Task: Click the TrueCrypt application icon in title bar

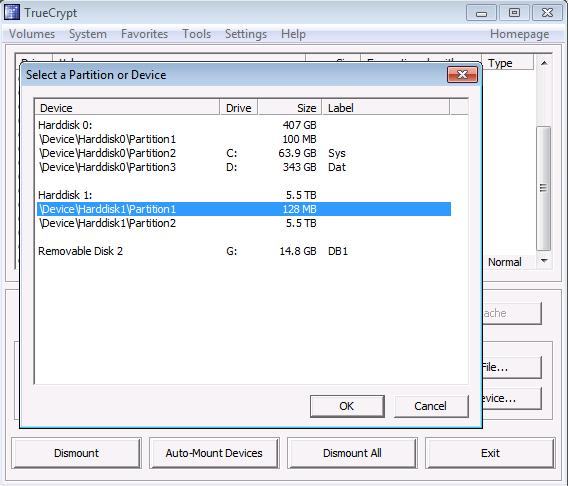Action: point(12,12)
